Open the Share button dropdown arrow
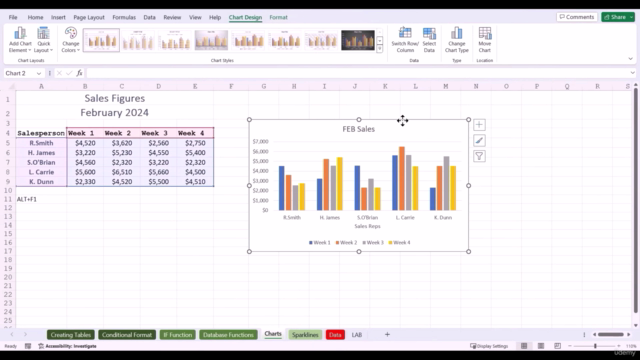 point(631,17)
